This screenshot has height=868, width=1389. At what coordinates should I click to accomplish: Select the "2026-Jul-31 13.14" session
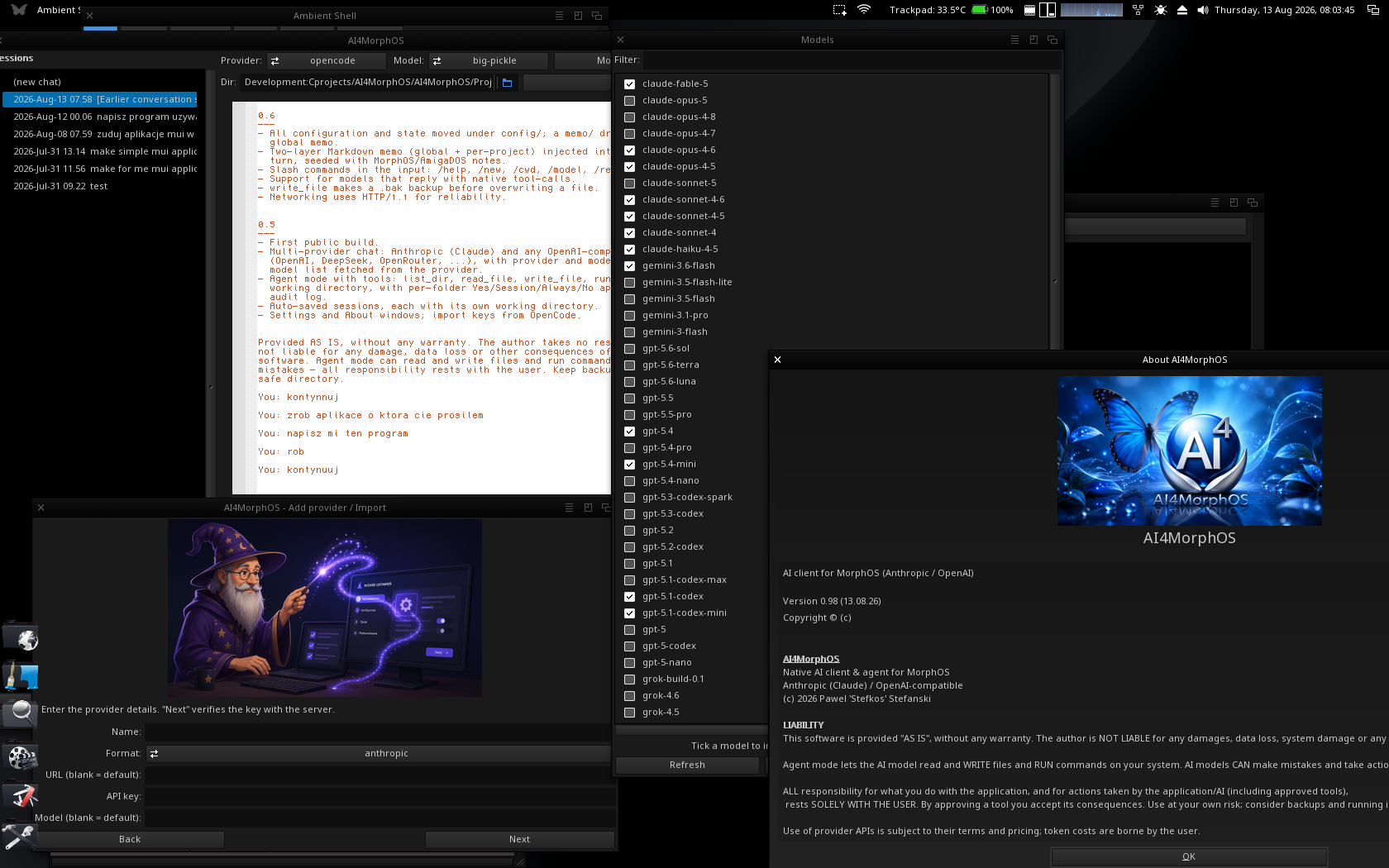click(100, 151)
